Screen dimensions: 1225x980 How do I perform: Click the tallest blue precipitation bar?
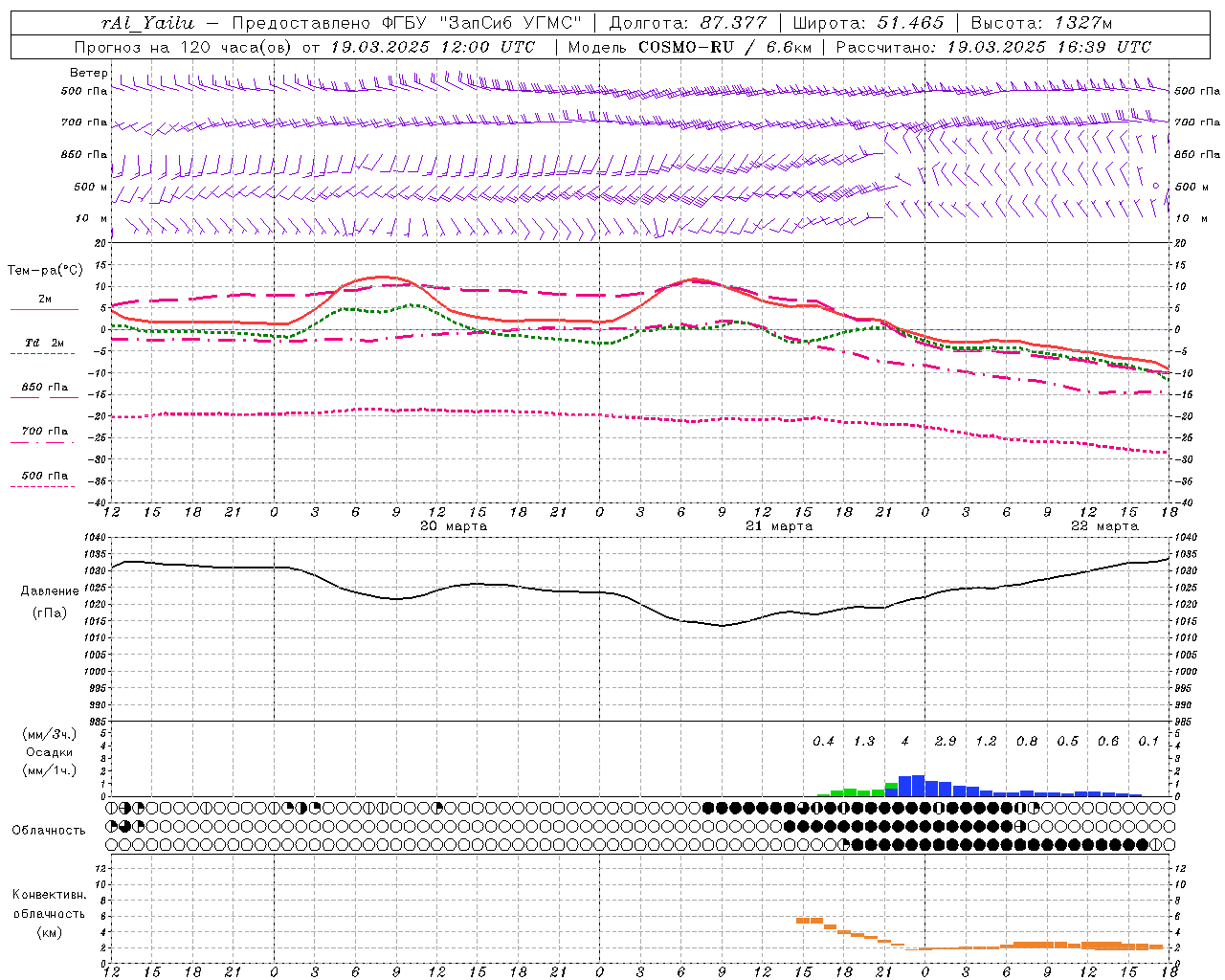coord(918,786)
